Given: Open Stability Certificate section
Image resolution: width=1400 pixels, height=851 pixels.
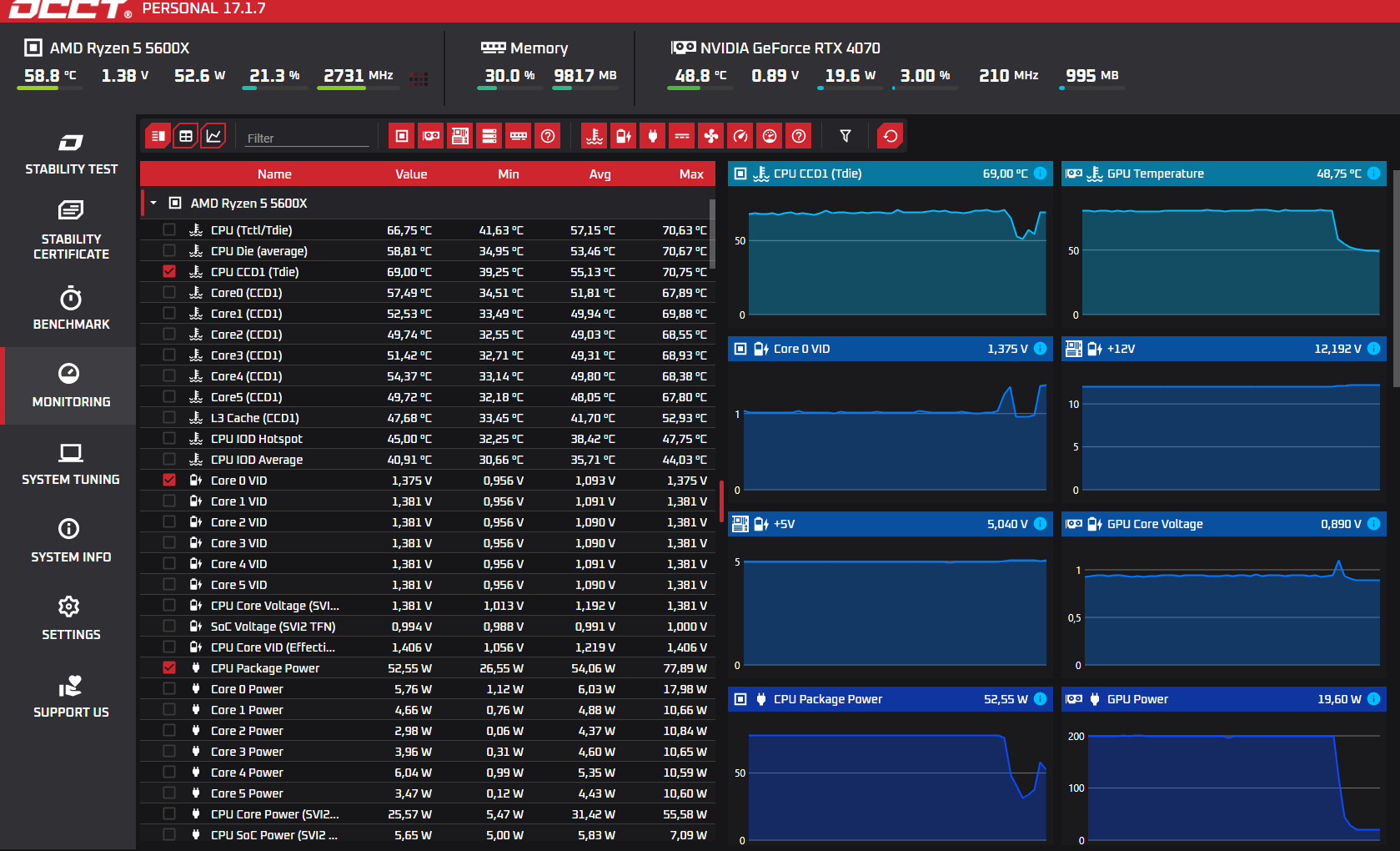Looking at the screenshot, I should coord(71,231).
